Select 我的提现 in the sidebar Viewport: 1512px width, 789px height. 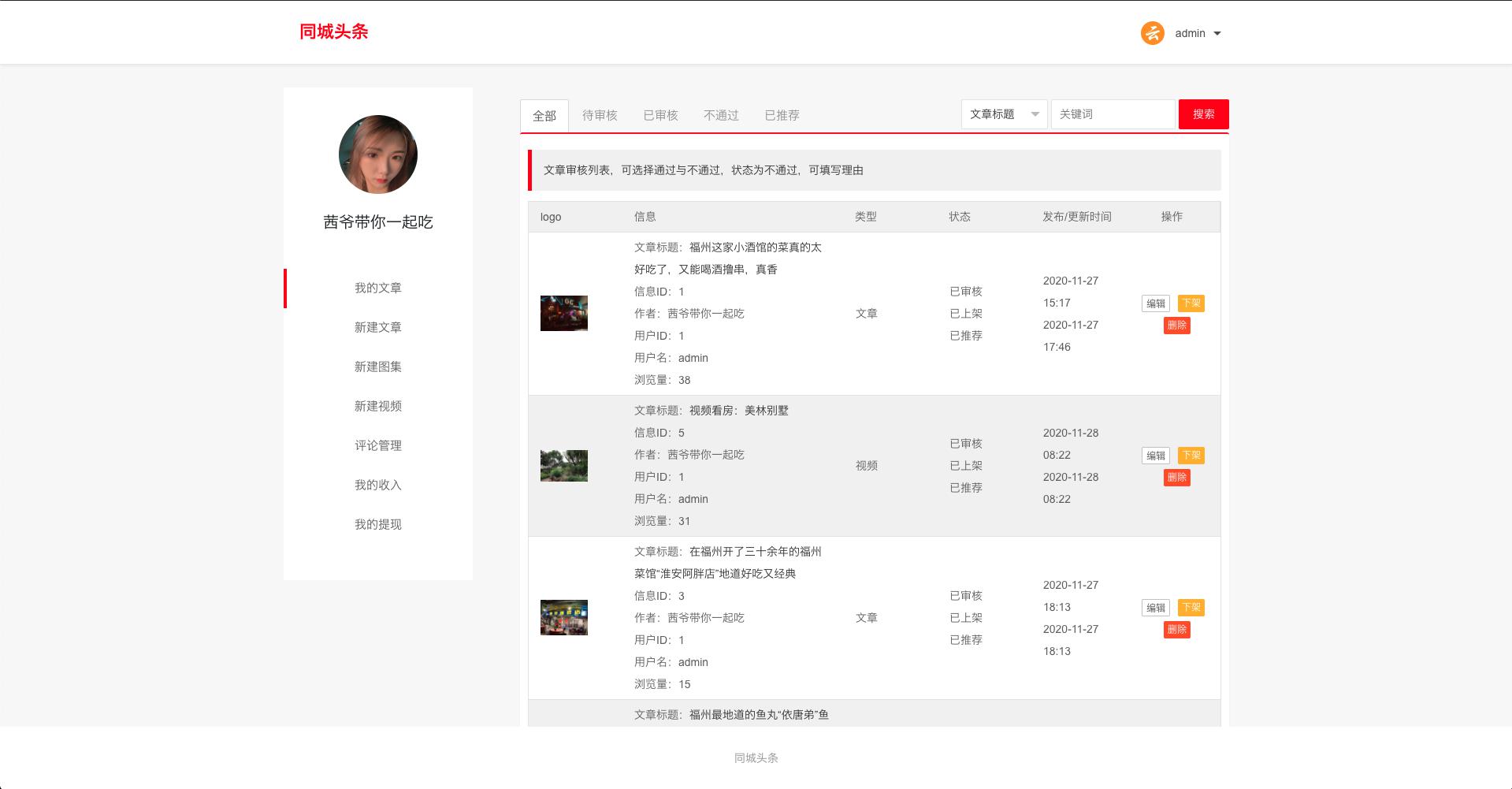point(378,524)
